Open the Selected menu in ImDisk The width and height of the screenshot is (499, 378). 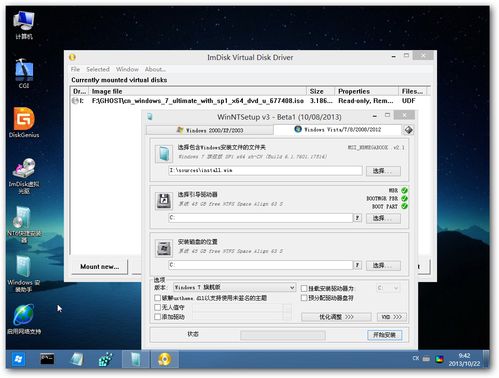pyautogui.click(x=98, y=69)
